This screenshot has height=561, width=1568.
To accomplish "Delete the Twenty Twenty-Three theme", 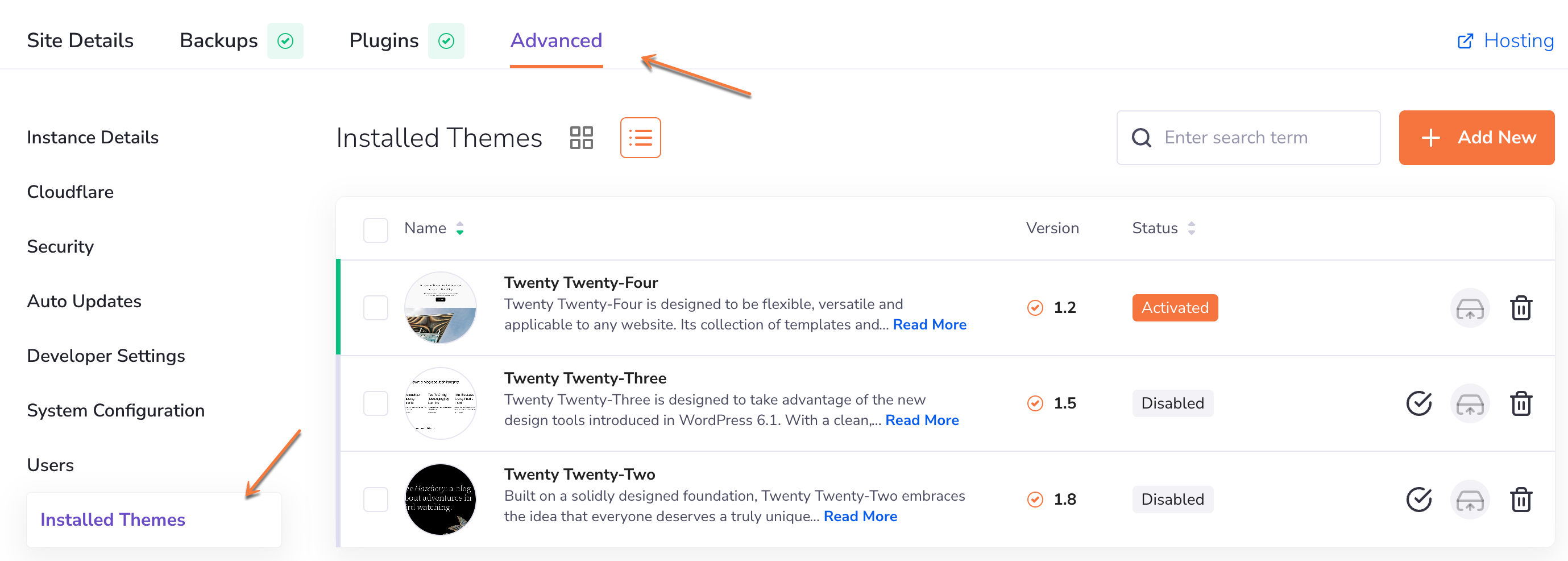I will pyautogui.click(x=1520, y=404).
